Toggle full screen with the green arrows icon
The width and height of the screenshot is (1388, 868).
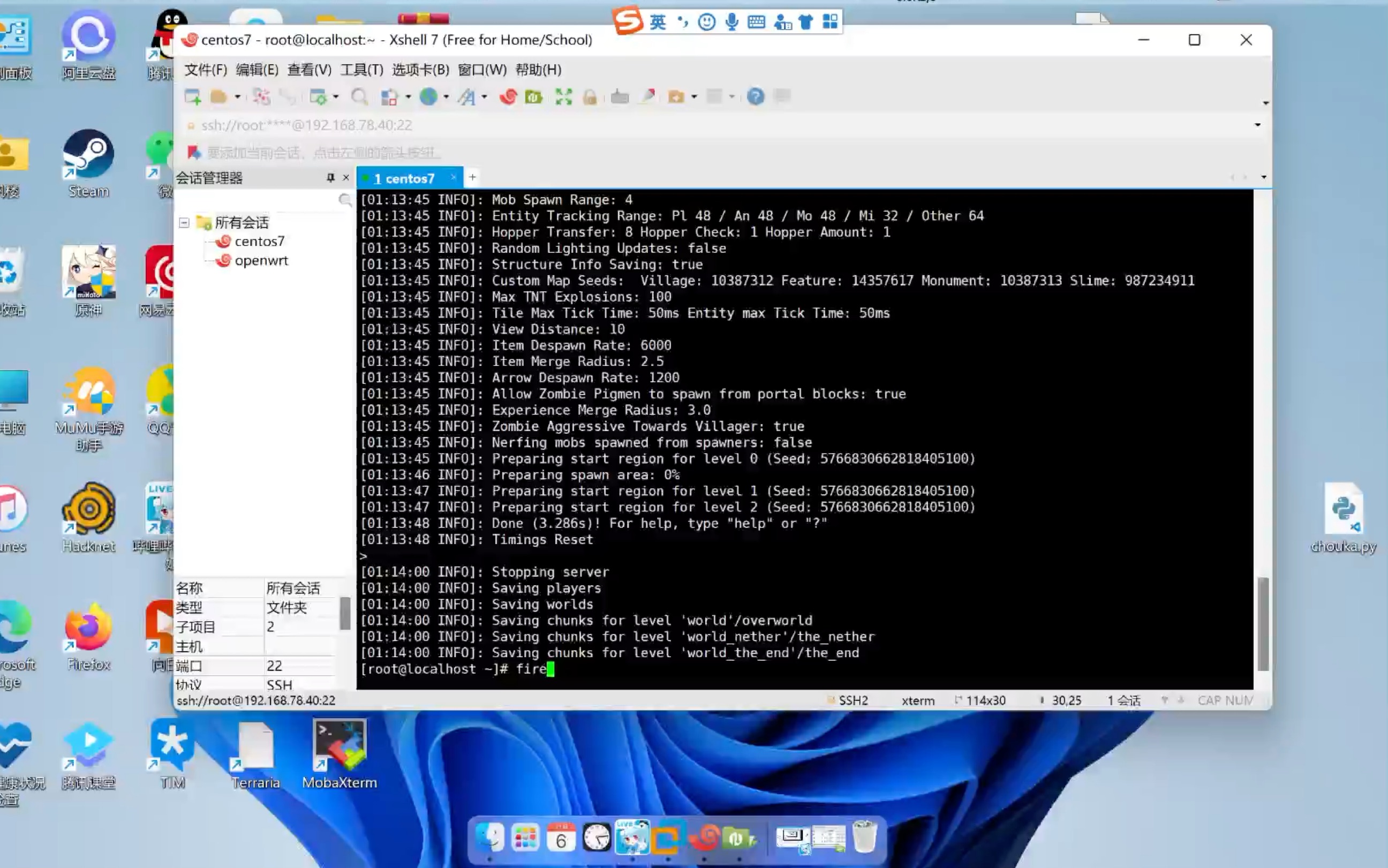[x=564, y=97]
